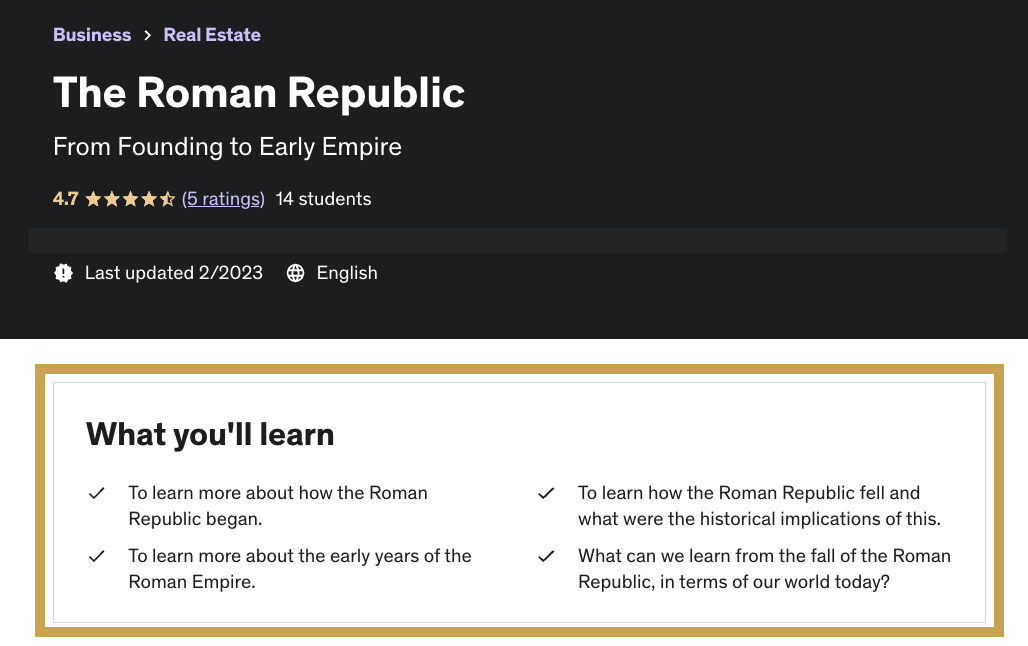Screen dimensions: 1028x646
Task: Click the 'English' language label
Action: pos(347,273)
